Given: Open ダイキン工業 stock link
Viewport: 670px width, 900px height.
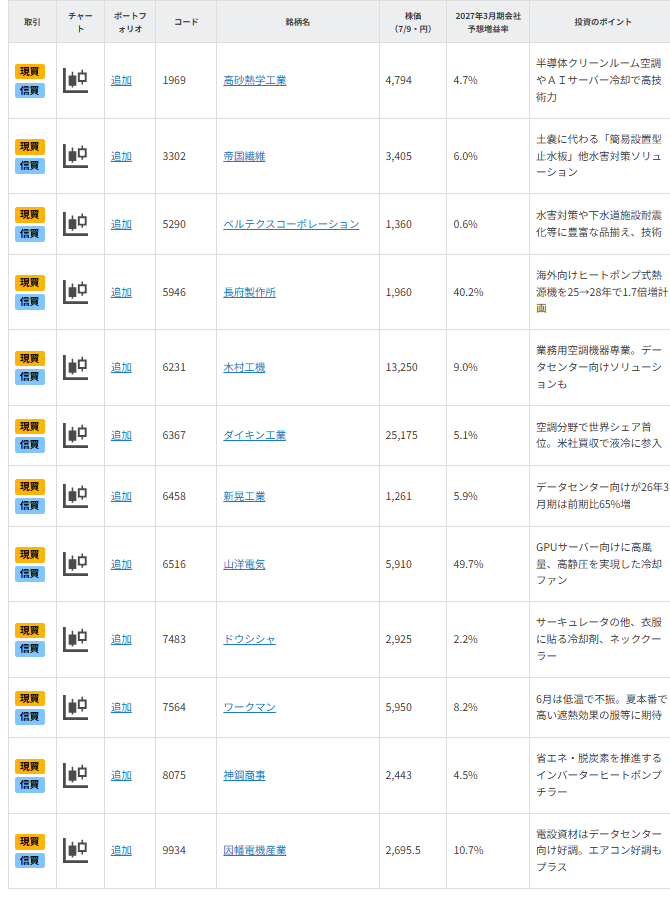Looking at the screenshot, I should point(254,436).
